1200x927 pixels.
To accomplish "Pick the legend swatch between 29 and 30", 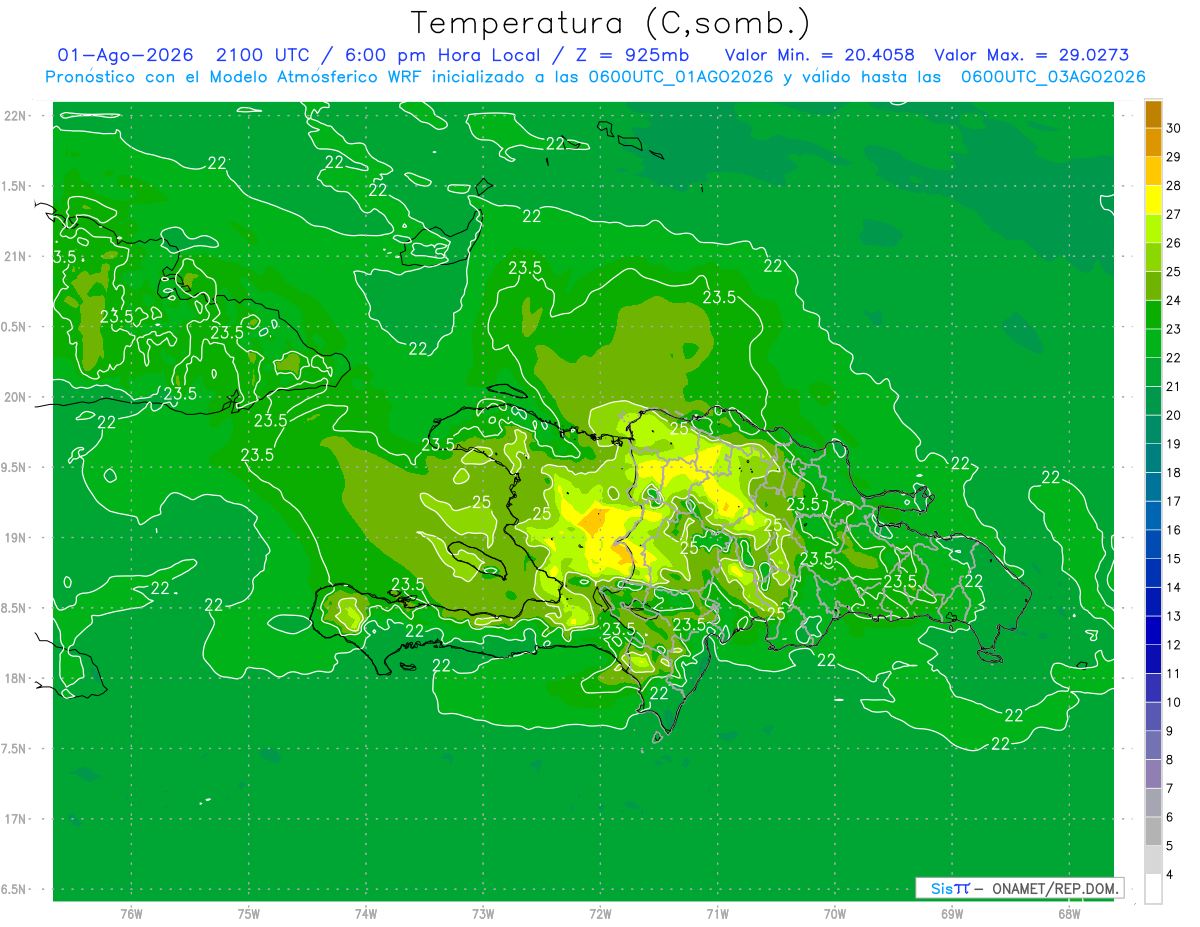I will click(x=1153, y=143).
